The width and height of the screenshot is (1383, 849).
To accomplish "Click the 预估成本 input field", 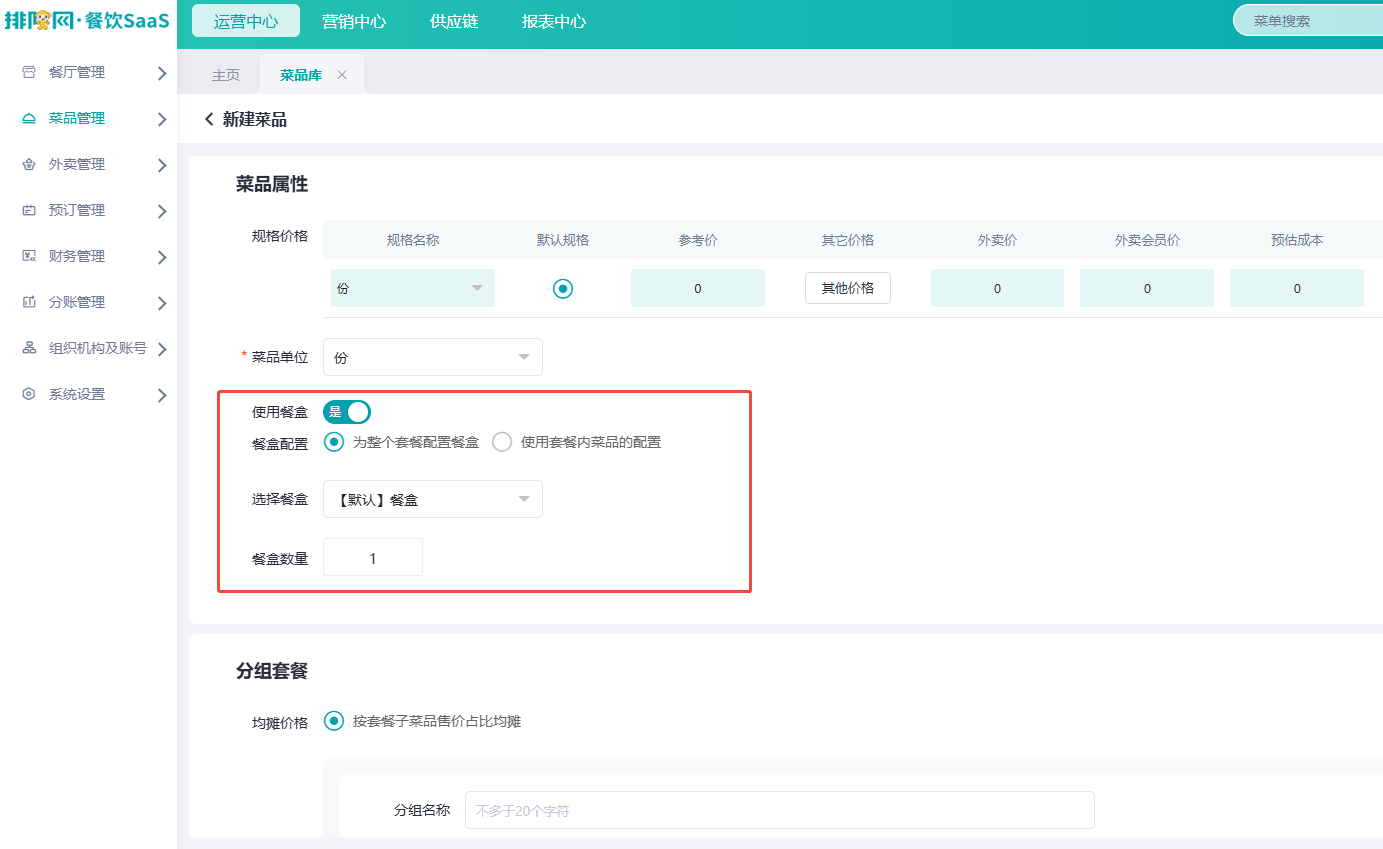I will tap(1297, 288).
